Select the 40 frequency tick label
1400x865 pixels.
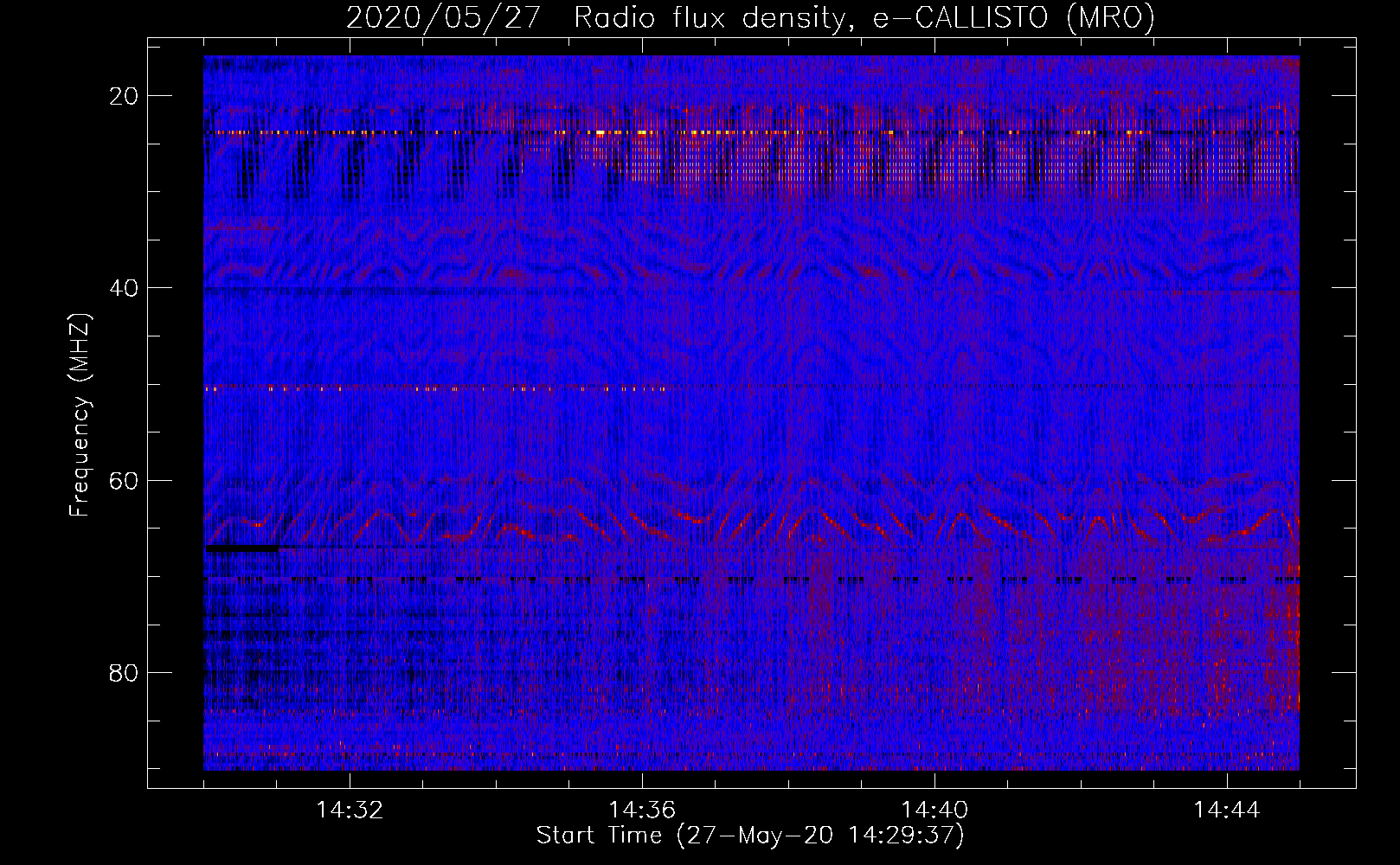click(x=125, y=288)
